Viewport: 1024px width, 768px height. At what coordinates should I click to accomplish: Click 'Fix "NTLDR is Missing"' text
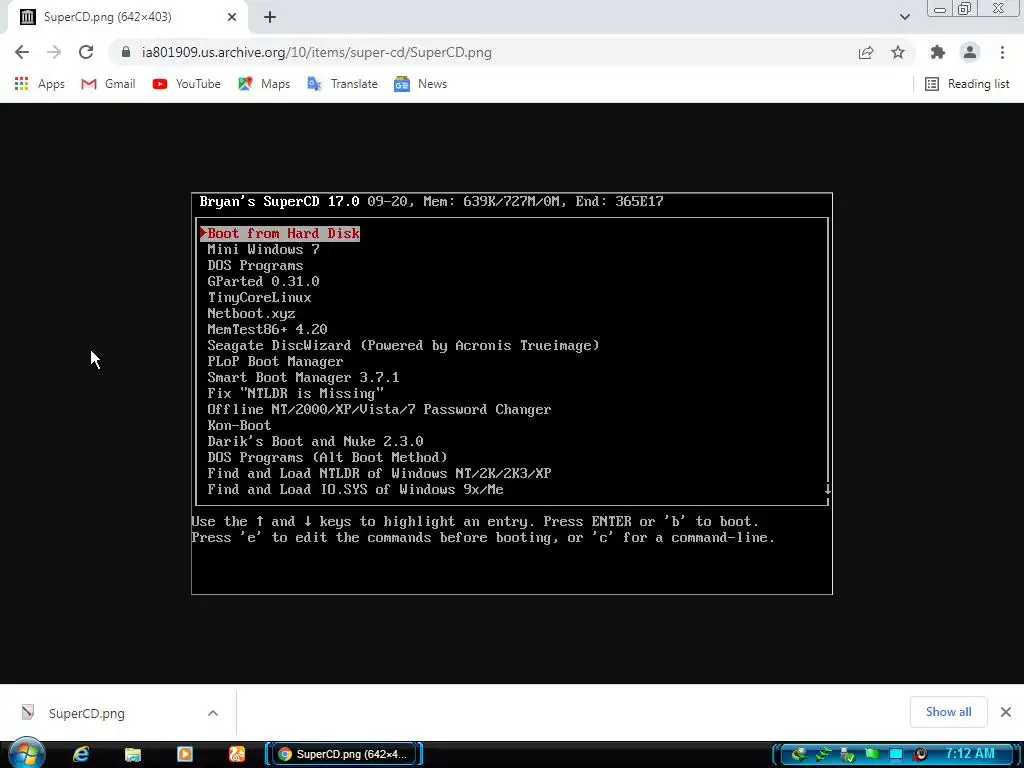pyautogui.click(x=295, y=393)
